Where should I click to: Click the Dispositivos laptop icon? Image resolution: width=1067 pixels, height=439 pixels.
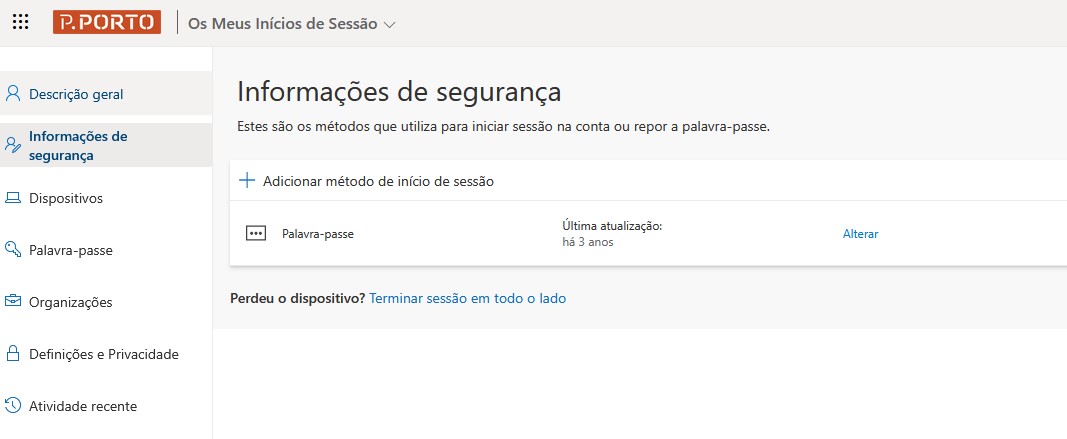tap(13, 198)
